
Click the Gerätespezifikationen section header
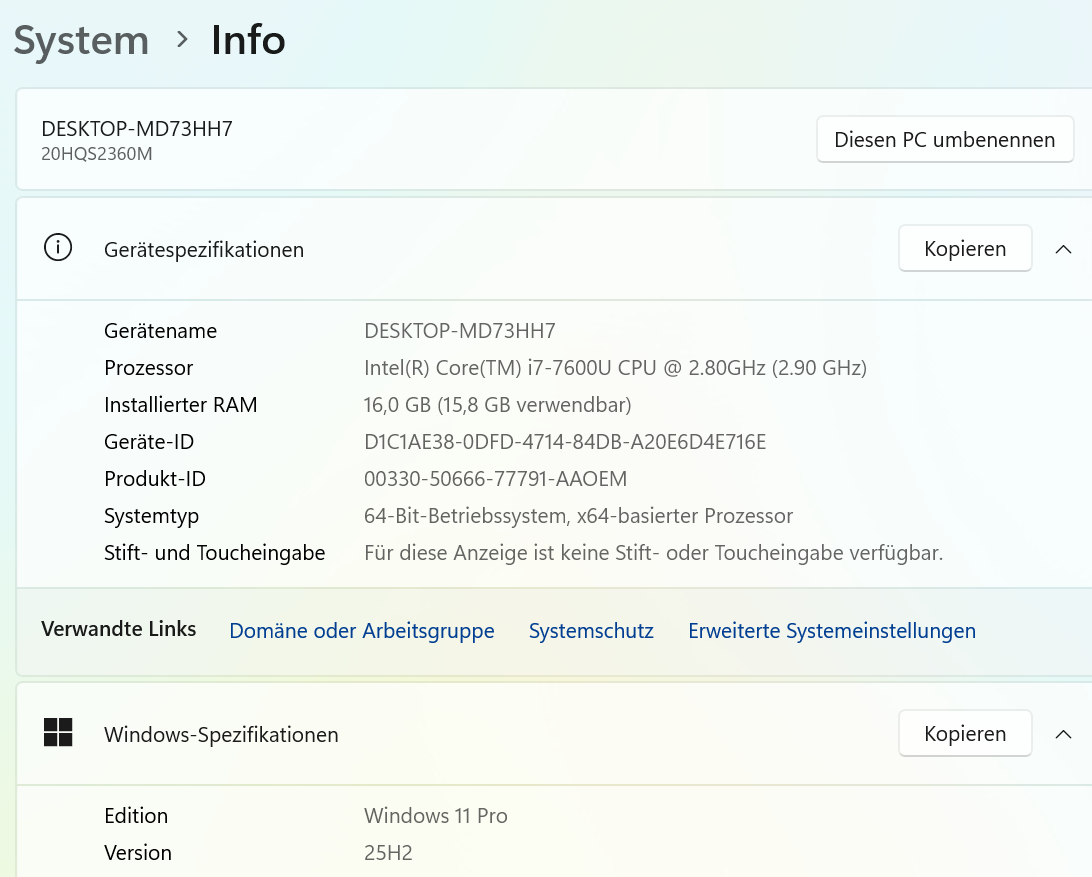tap(554, 249)
